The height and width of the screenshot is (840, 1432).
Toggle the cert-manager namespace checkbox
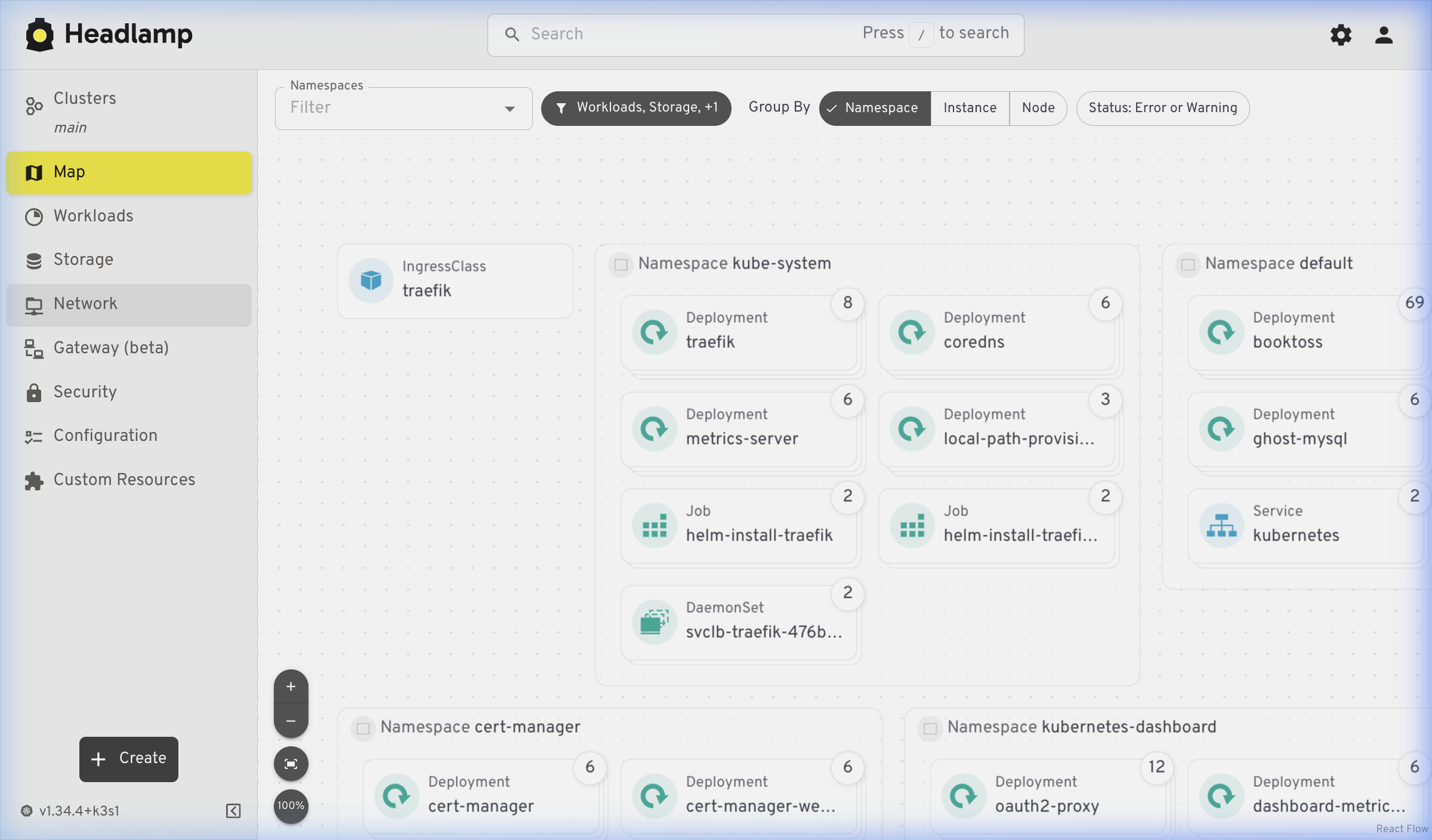[x=363, y=728]
